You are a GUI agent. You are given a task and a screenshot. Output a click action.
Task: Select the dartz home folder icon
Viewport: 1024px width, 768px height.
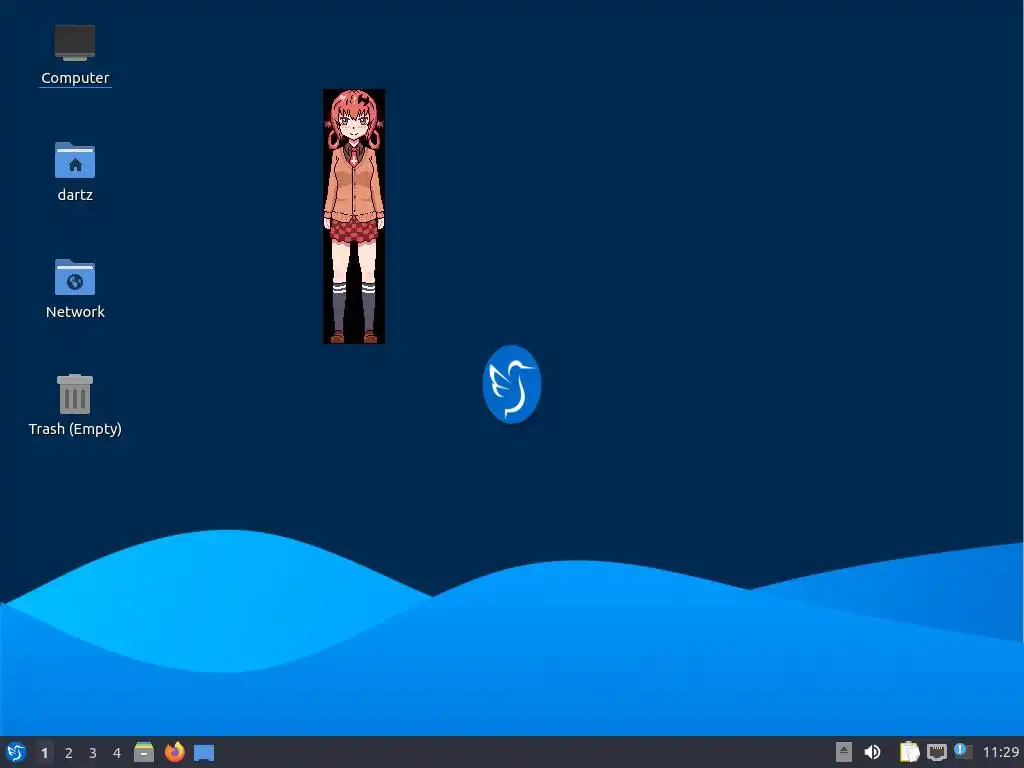coord(75,160)
